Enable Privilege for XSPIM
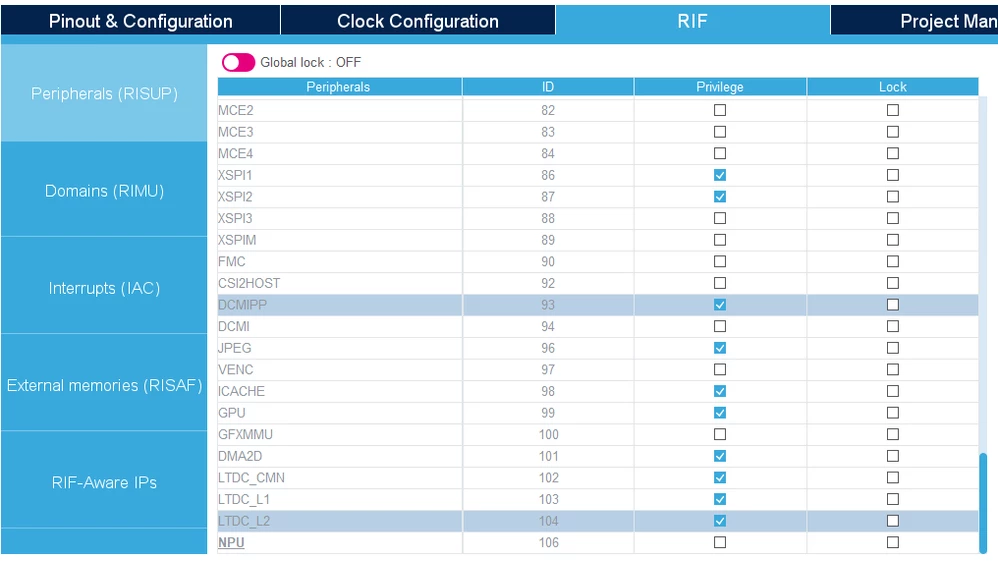 tap(720, 240)
